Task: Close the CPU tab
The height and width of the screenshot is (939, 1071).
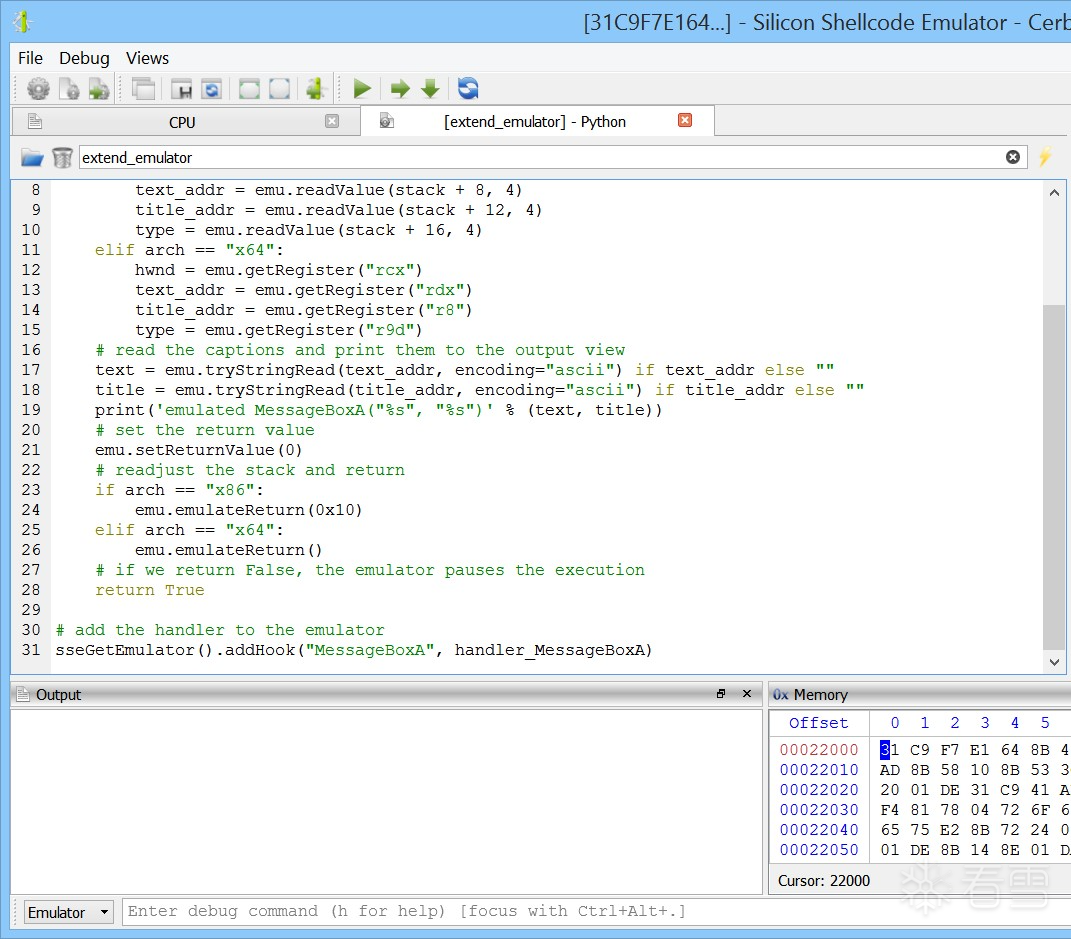Action: 332,121
